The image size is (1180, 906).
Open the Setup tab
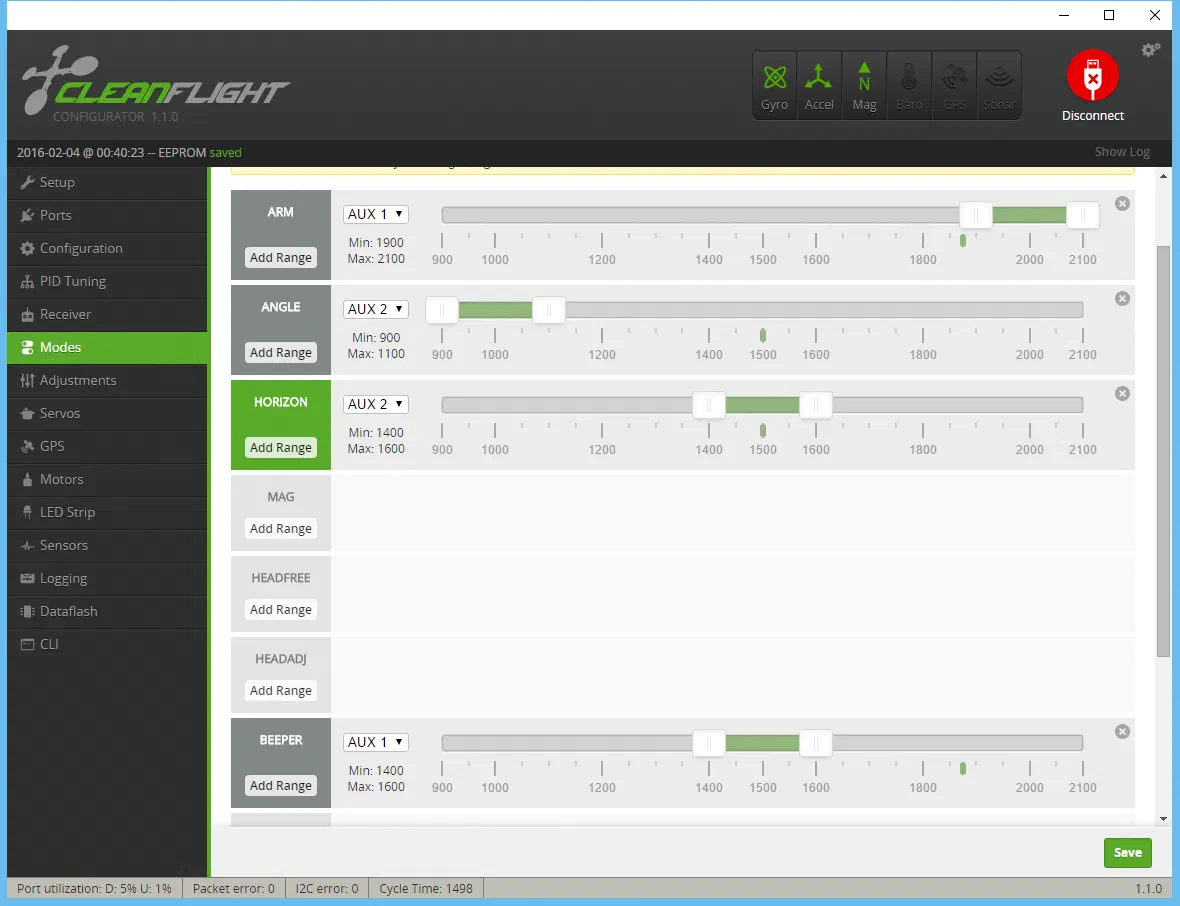point(107,182)
